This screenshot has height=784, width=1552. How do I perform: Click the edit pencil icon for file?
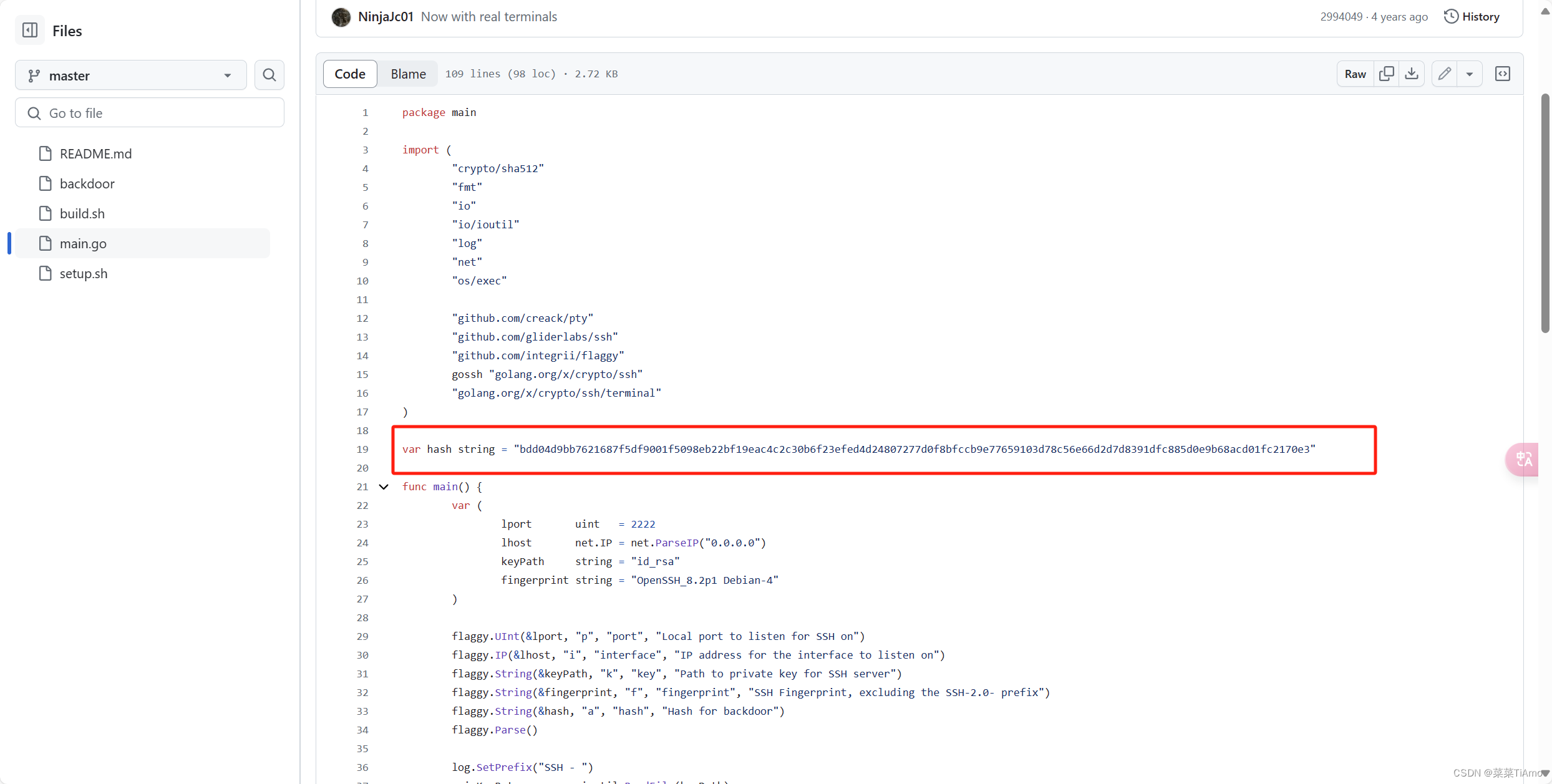pos(1444,73)
